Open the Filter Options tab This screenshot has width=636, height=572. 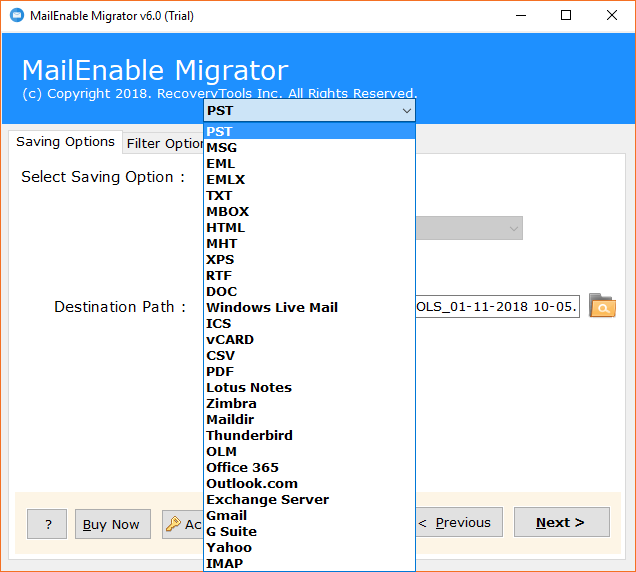click(164, 143)
